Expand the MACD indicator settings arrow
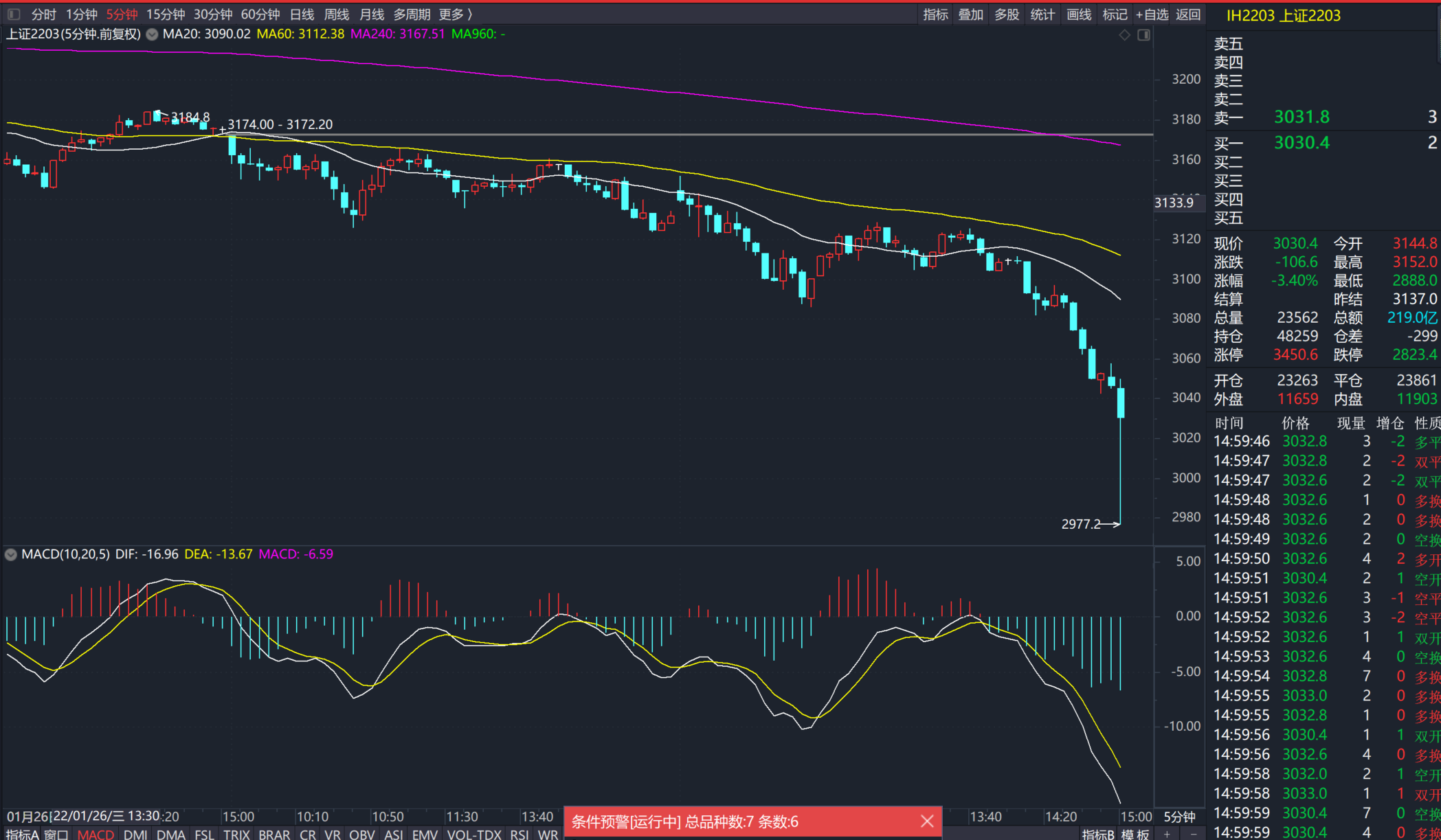 coord(11,554)
